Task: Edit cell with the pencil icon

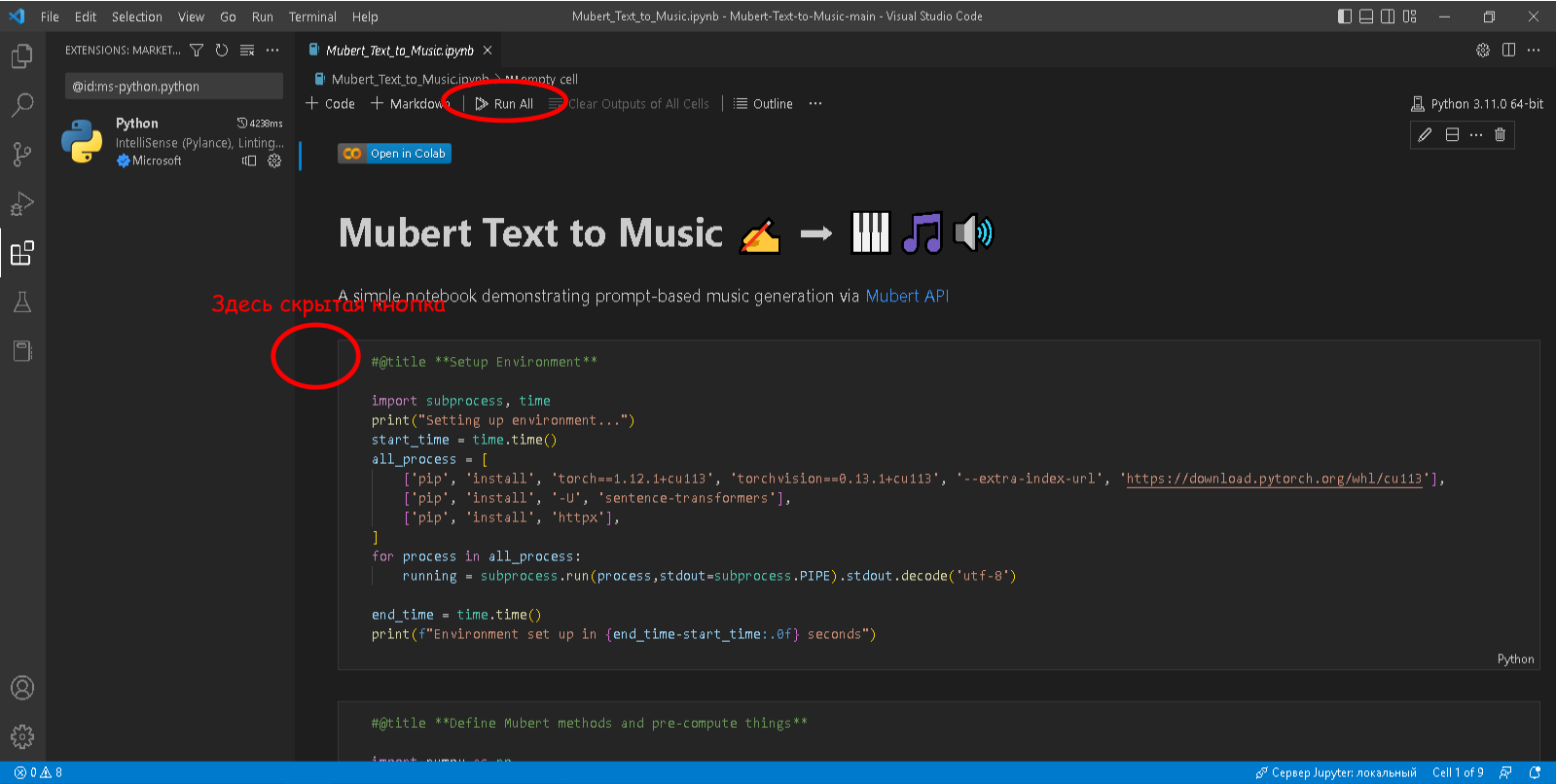Action: [x=1425, y=135]
